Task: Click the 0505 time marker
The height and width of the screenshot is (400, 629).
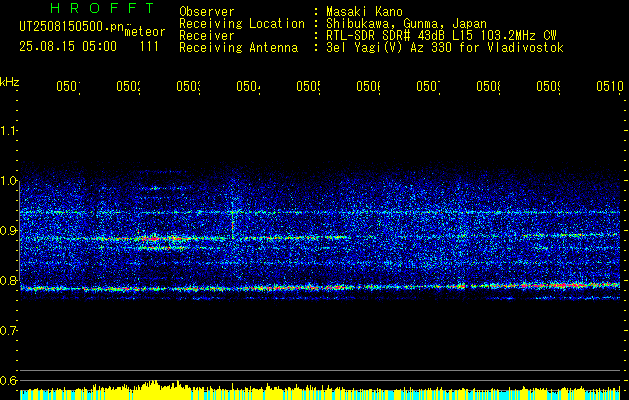Action: coord(308,86)
